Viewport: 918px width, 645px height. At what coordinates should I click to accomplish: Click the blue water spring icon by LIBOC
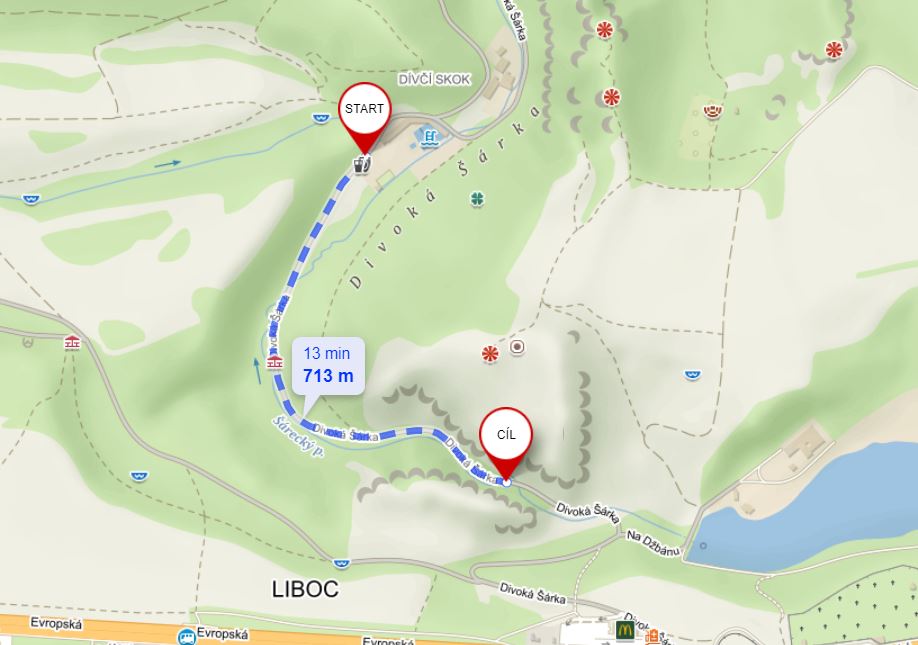(341, 563)
